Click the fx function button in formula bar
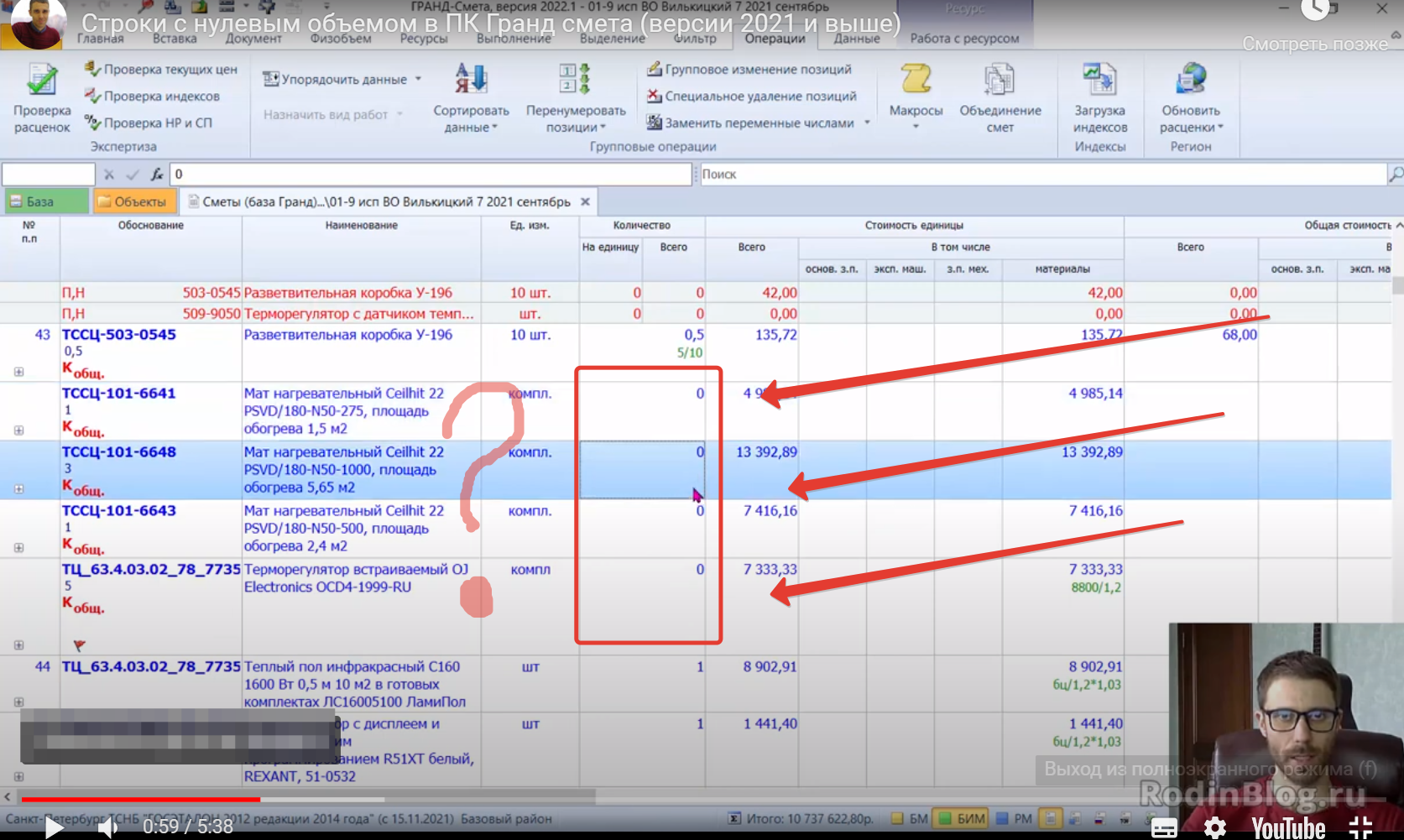This screenshot has width=1404, height=840. 157,175
